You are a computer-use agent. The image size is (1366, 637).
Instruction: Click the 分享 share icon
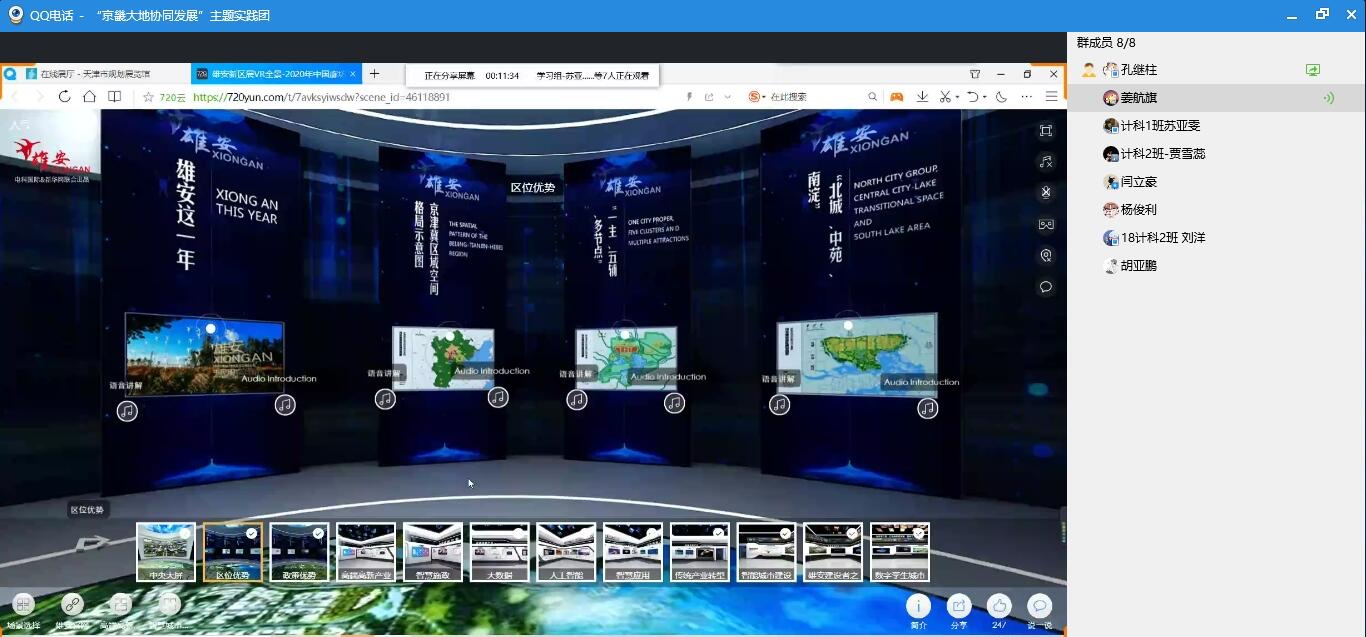point(959,605)
